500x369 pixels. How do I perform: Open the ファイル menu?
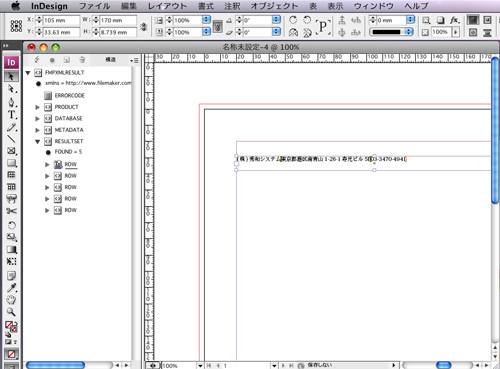click(94, 6)
